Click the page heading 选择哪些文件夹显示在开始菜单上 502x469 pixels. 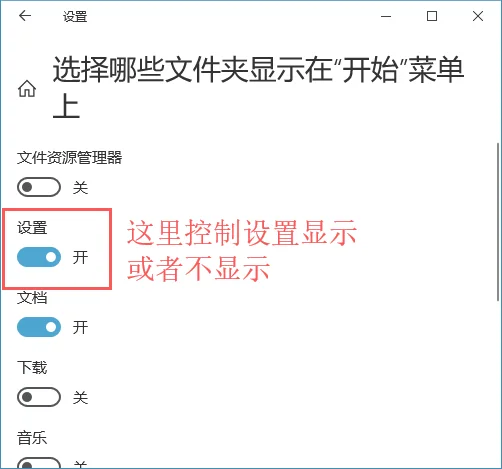tap(258, 87)
